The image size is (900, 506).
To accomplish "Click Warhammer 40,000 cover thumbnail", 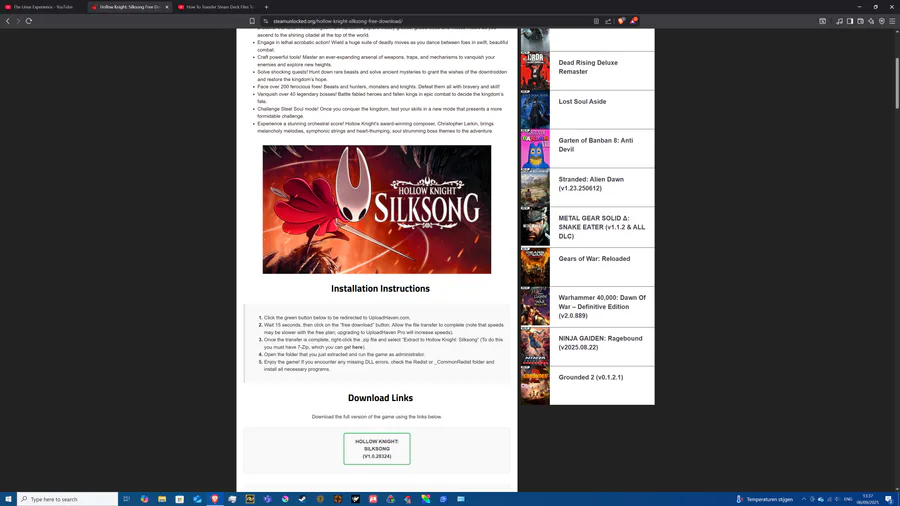I will pyautogui.click(x=535, y=306).
